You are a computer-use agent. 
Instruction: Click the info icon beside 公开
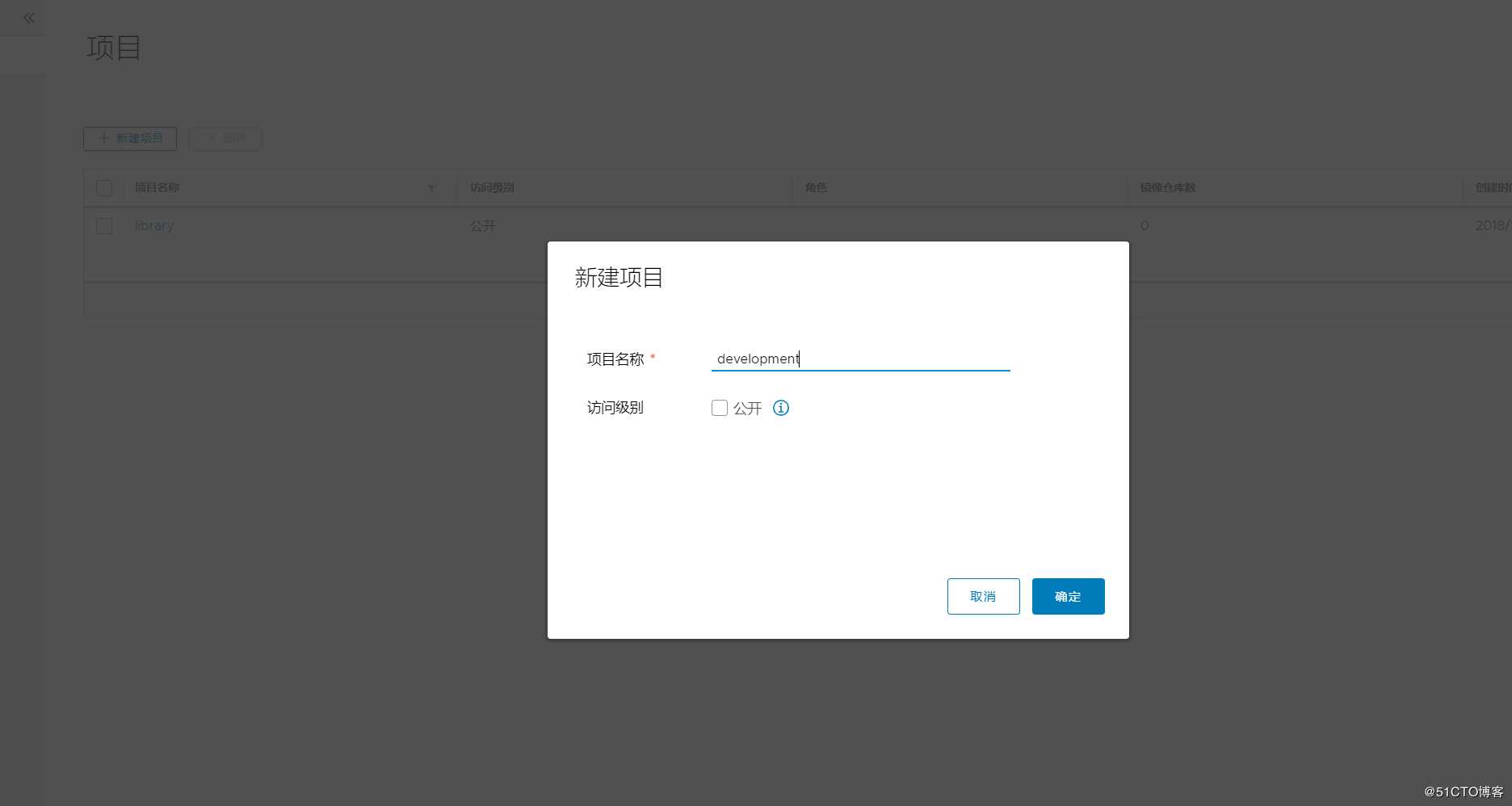click(x=781, y=408)
